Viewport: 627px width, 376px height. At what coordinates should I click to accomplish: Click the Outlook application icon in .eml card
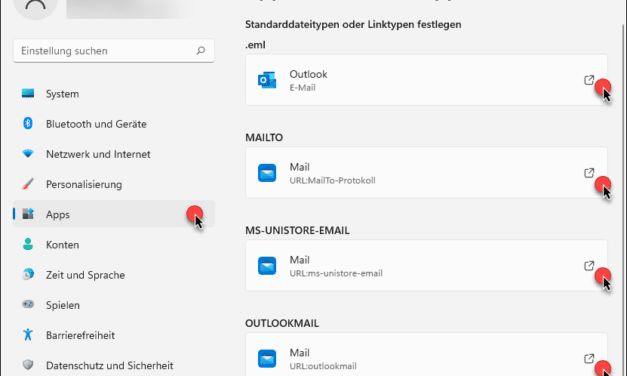[x=267, y=80]
